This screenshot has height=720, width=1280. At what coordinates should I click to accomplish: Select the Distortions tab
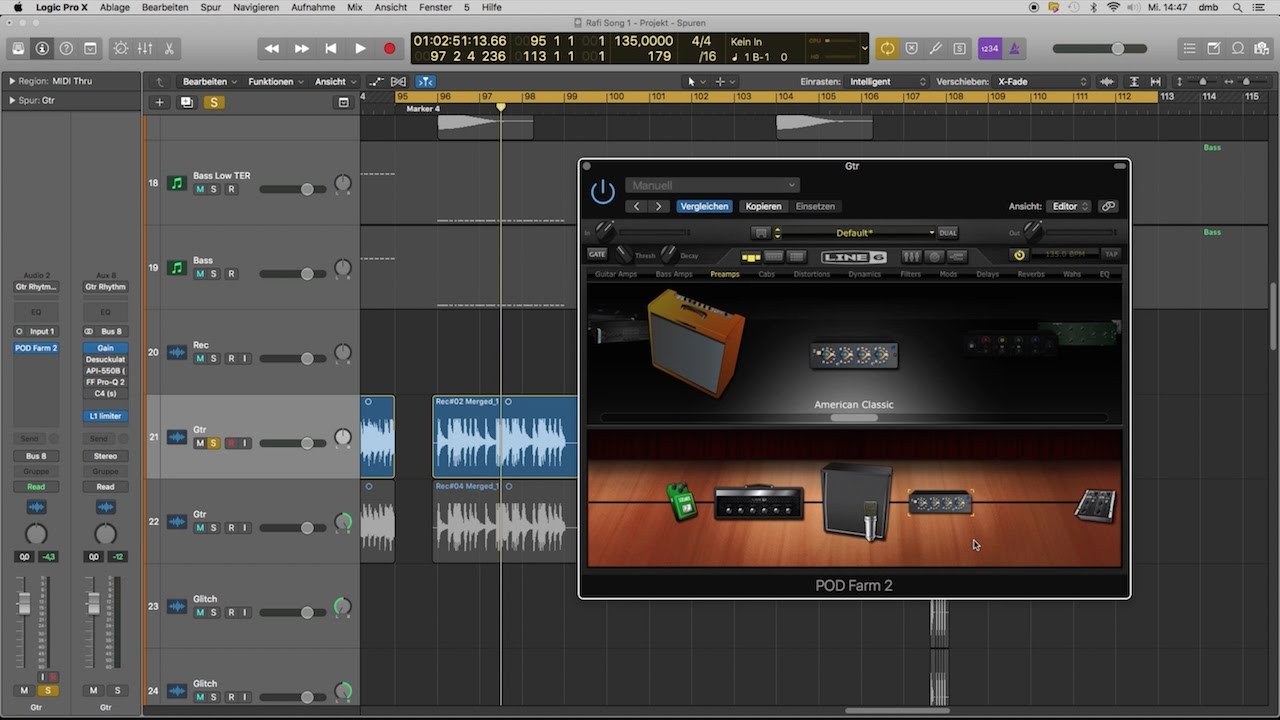click(812, 274)
